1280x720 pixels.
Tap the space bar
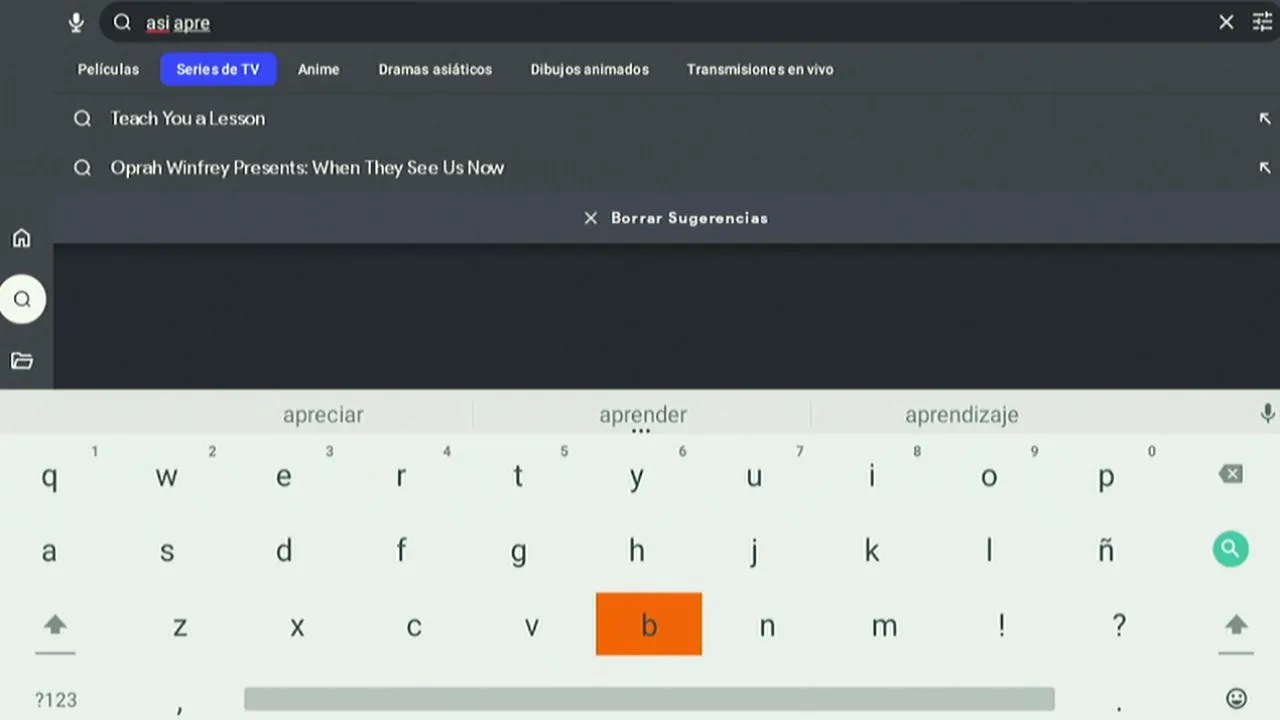click(x=649, y=698)
